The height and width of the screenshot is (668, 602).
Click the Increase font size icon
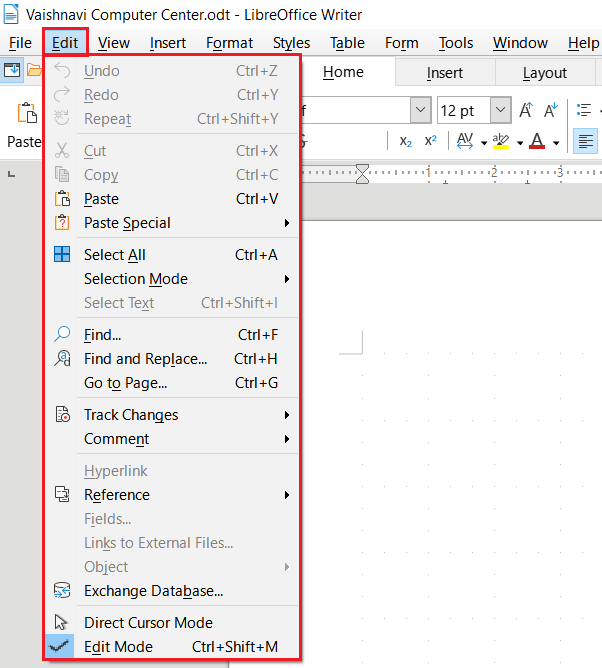pyautogui.click(x=526, y=110)
